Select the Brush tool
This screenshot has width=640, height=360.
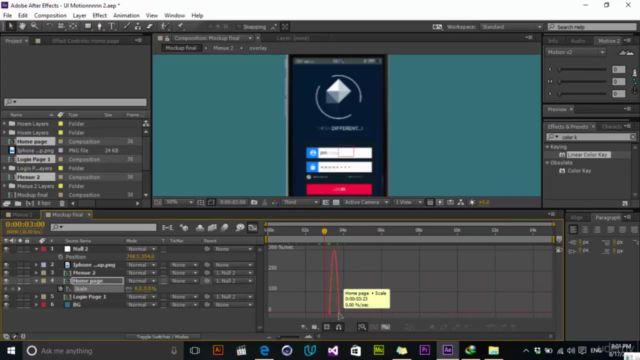(x=127, y=27)
